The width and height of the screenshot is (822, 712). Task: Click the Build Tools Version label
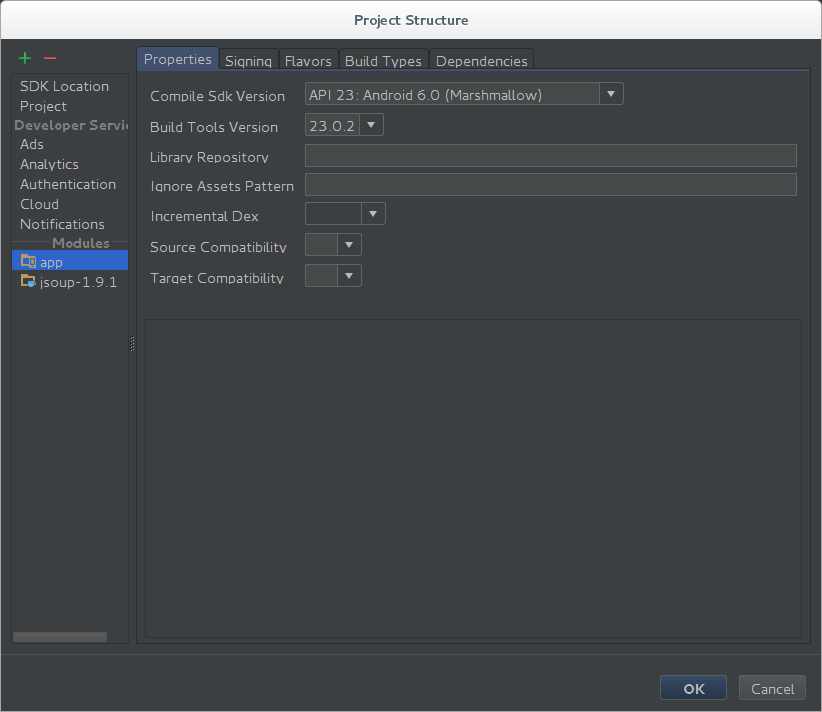[214, 127]
